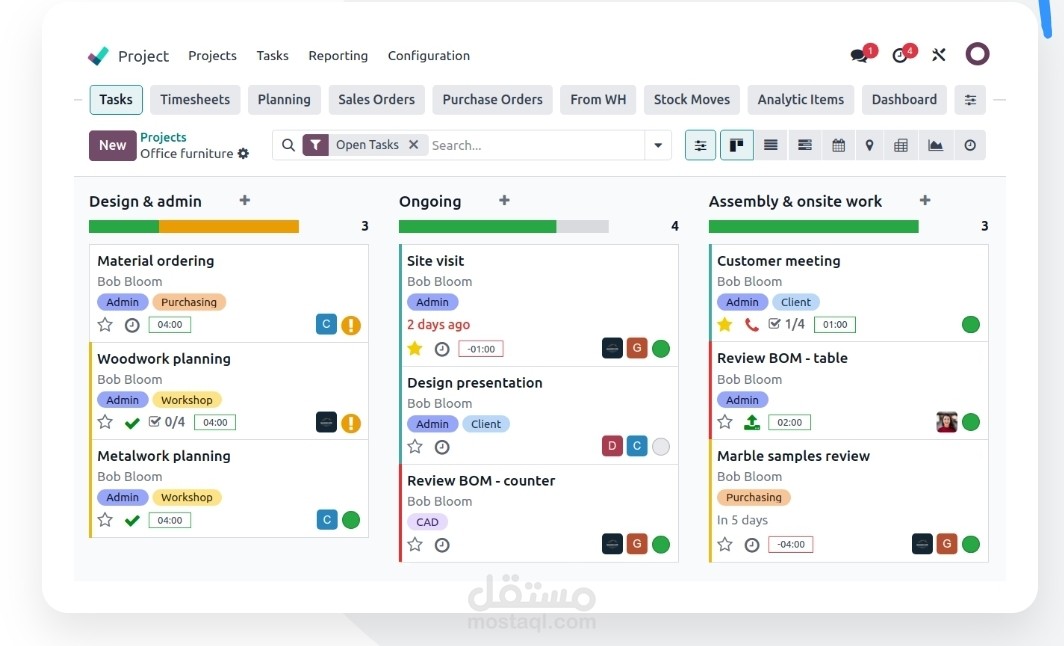The width and height of the screenshot is (1064, 646).
Task: Add task in Ongoing column
Action: 504,200
